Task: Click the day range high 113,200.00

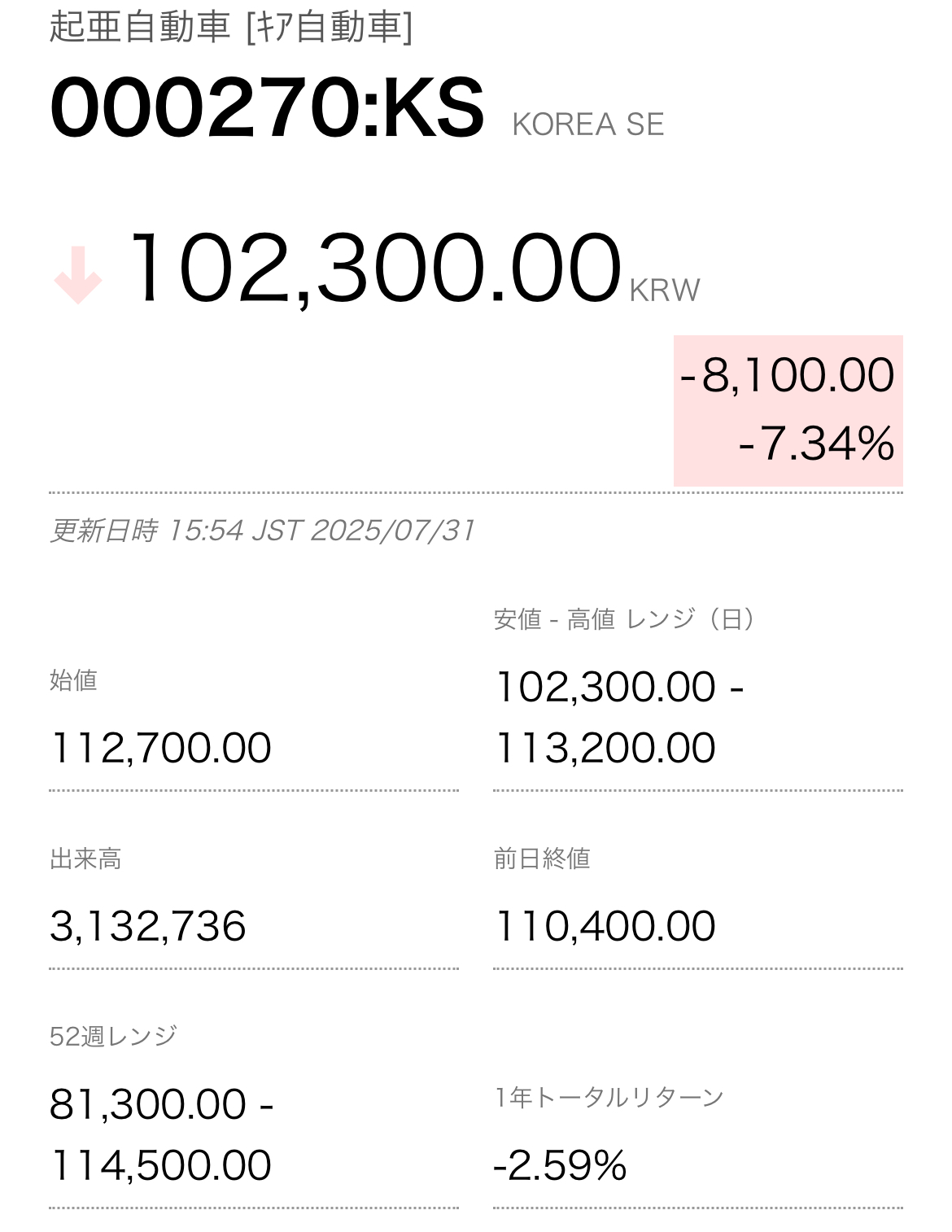Action: pyautogui.click(x=605, y=748)
